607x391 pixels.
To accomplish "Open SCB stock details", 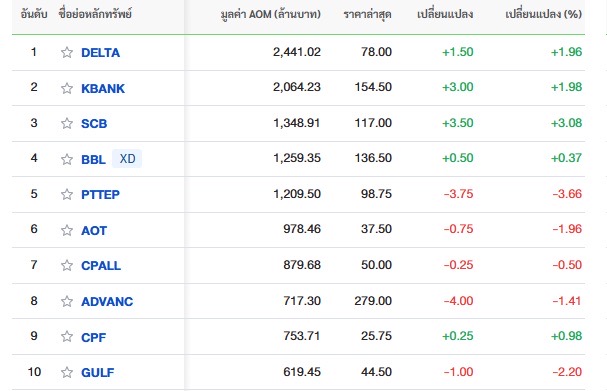I will 94,123.
